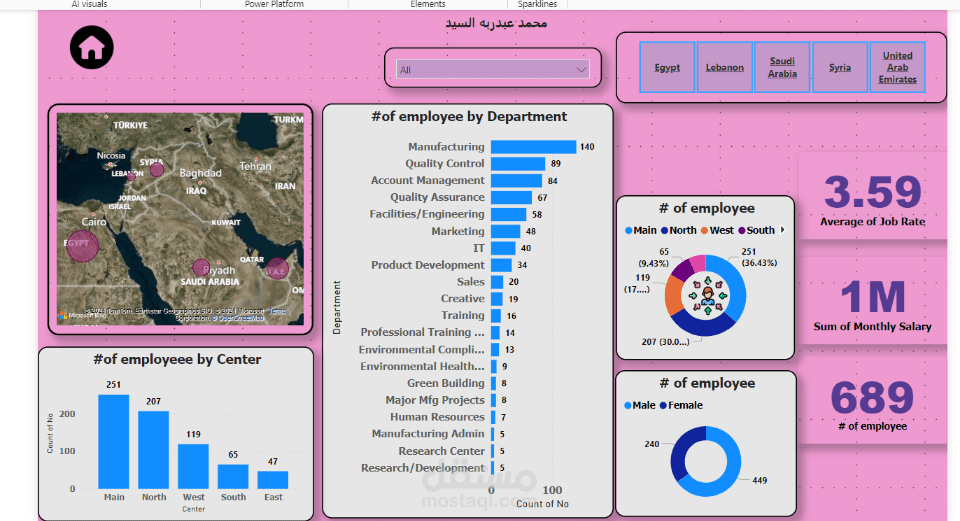Click the South bar in Center chart
Viewport: 960px width, 521px height.
233,476
